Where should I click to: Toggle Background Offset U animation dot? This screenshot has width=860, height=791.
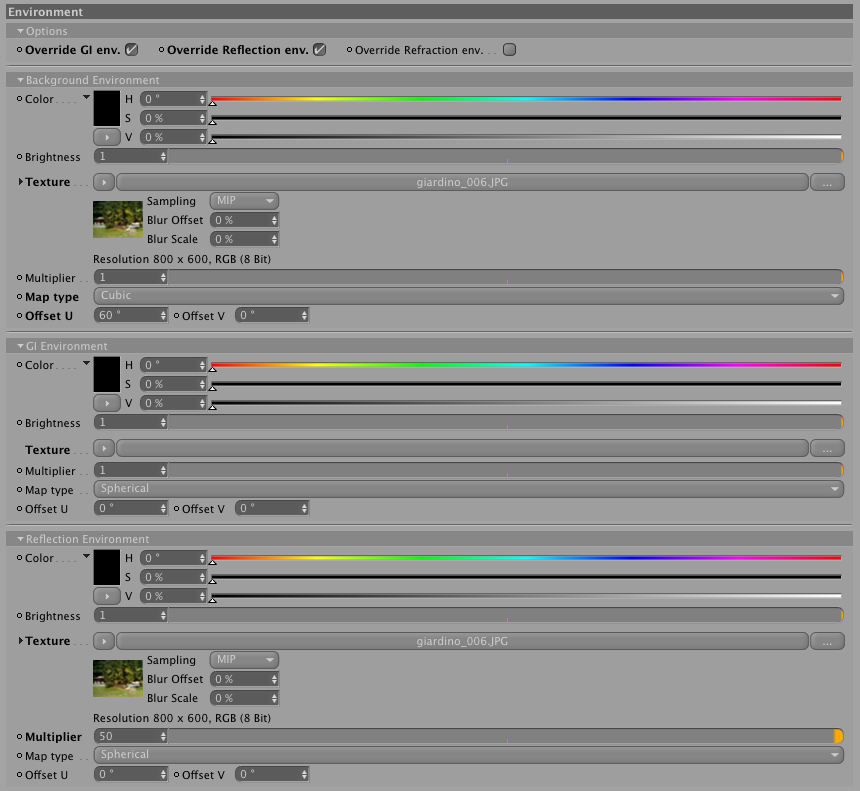point(20,315)
